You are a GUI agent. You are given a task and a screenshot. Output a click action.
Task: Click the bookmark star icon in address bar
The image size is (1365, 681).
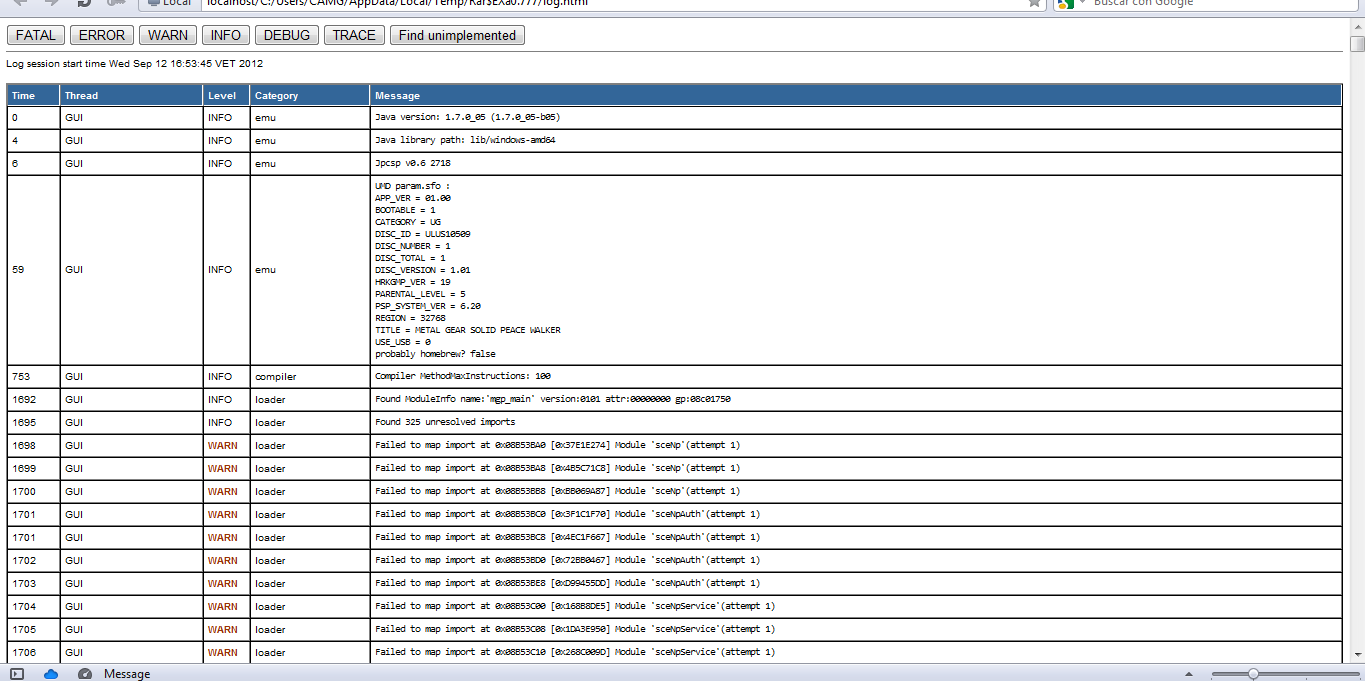[x=1035, y=3]
